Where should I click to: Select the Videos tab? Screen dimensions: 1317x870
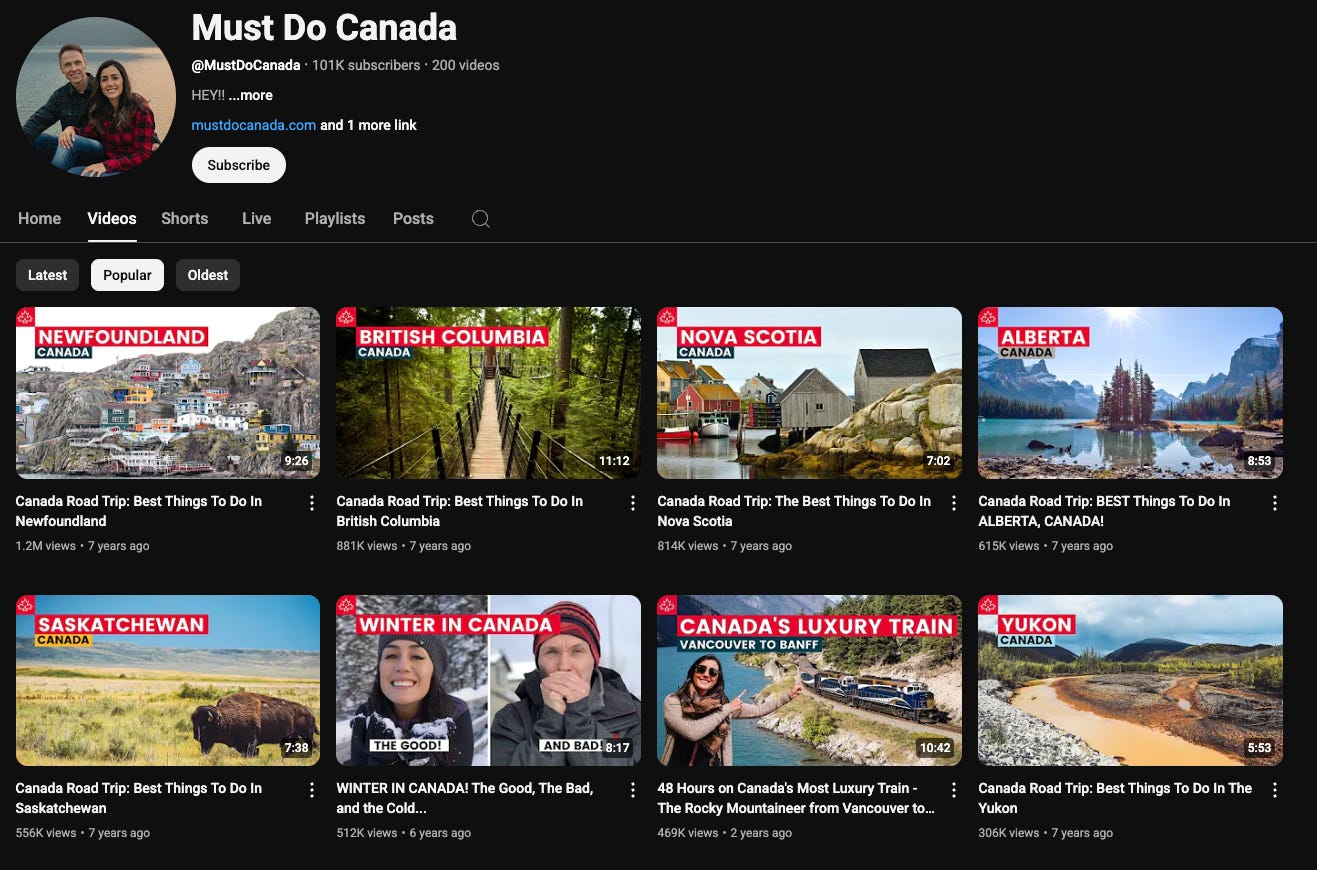point(112,218)
